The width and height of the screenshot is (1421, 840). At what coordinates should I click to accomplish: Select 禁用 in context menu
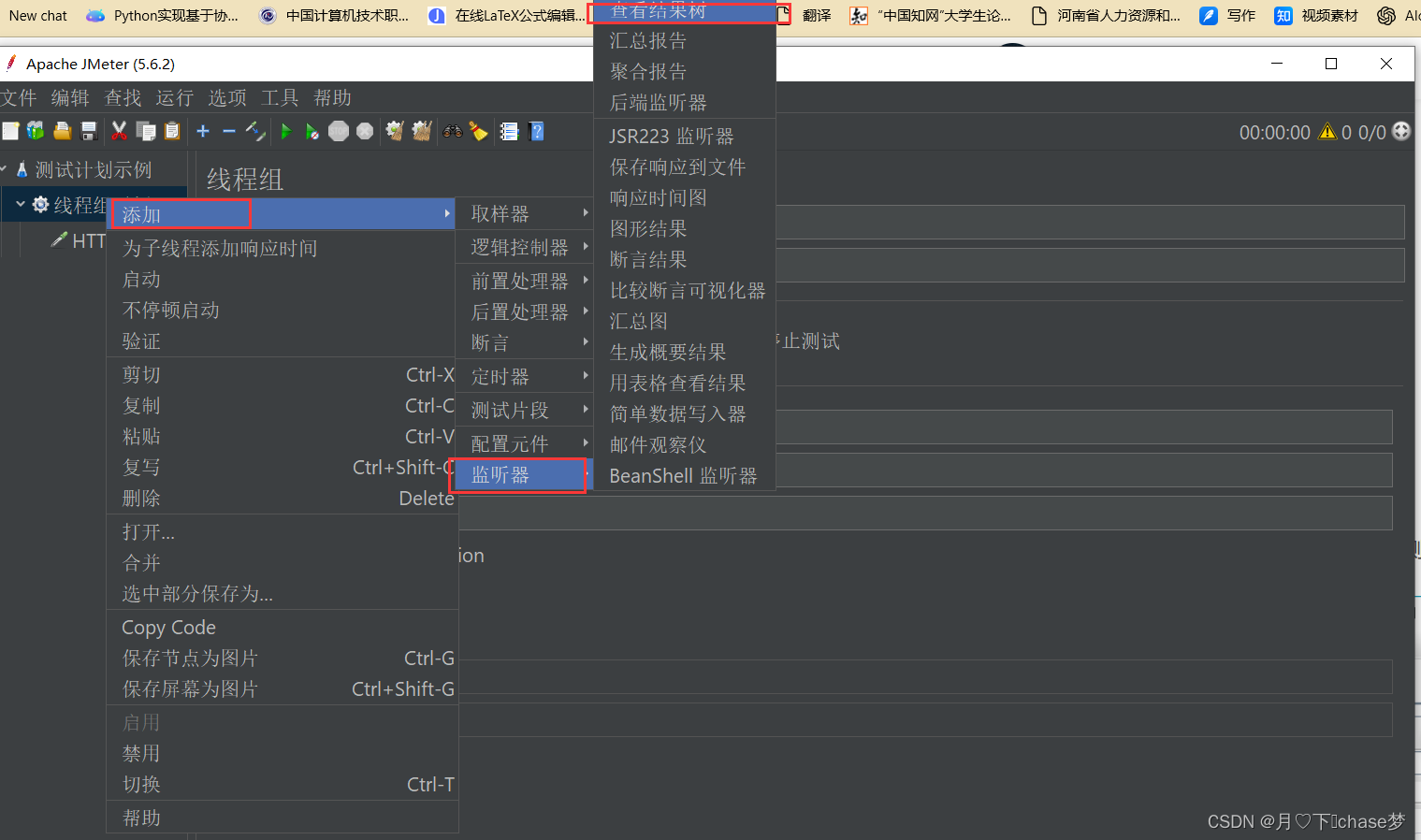(283, 754)
